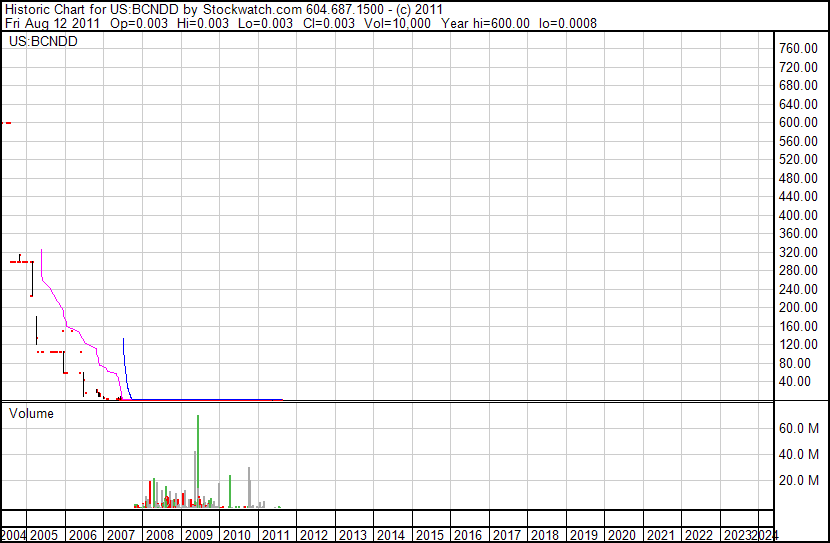830x543 pixels.
Task: Click the 2009 year label on timeline
Action: point(198,535)
